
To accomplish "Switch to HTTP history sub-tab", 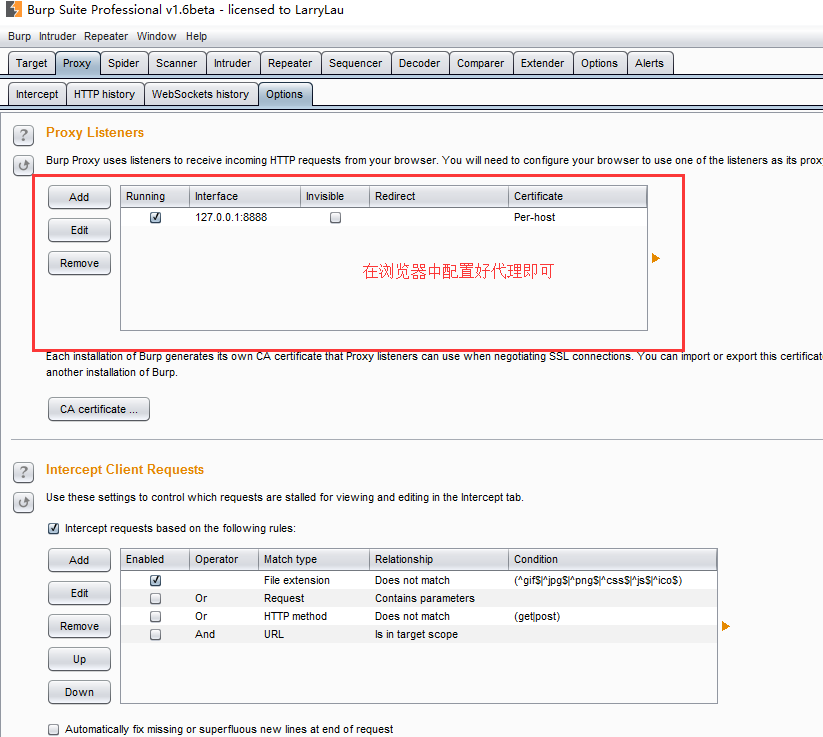I will 104,94.
